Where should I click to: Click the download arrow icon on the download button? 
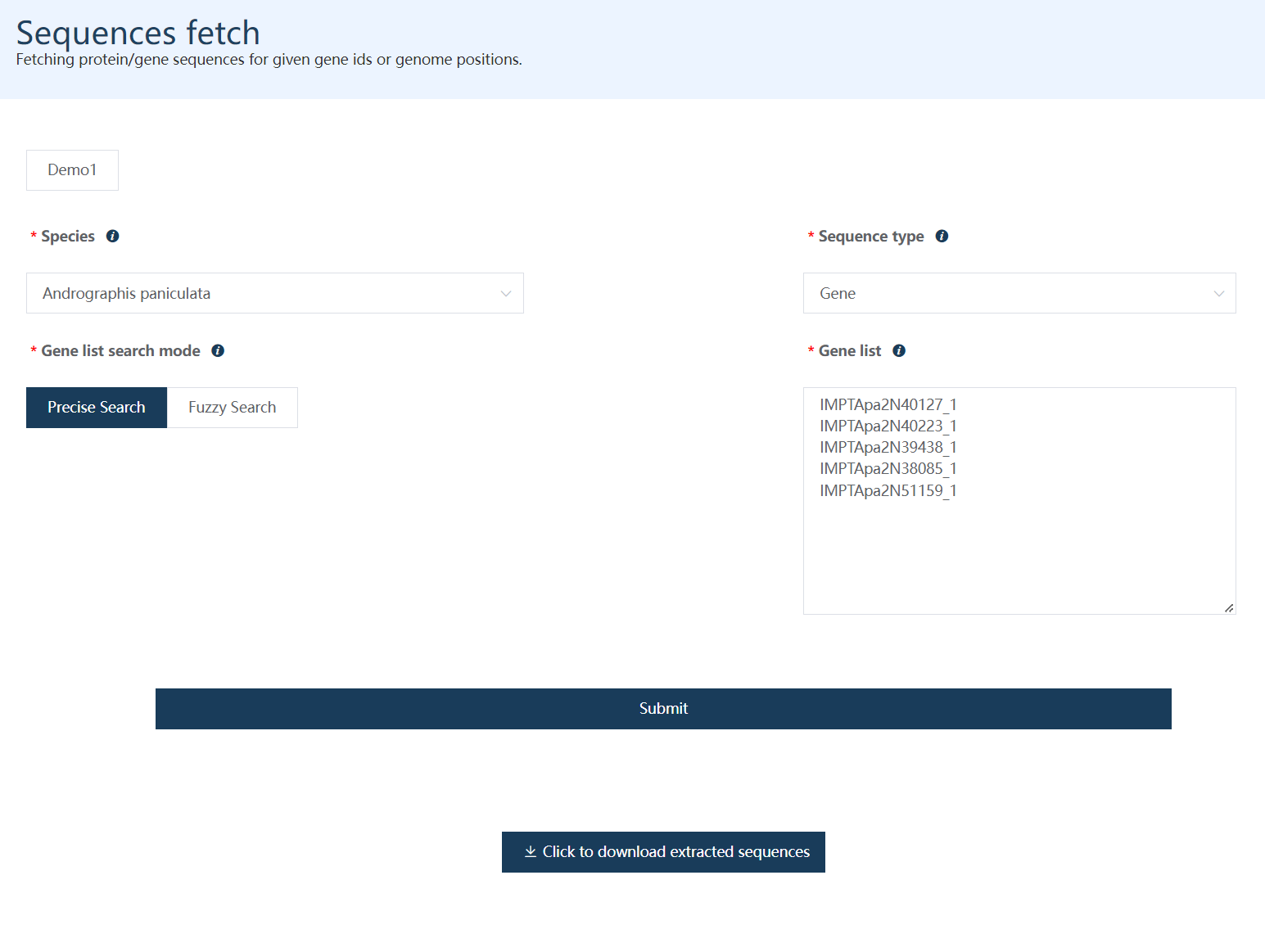531,851
